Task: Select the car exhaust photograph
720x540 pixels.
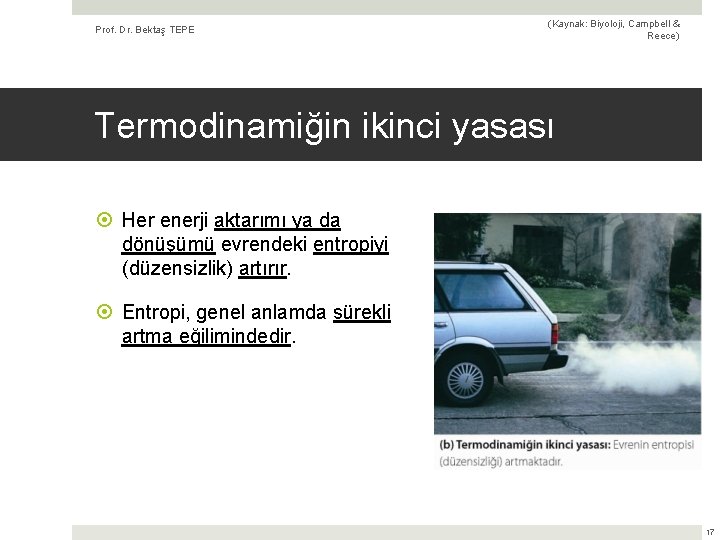Action: 567,323
